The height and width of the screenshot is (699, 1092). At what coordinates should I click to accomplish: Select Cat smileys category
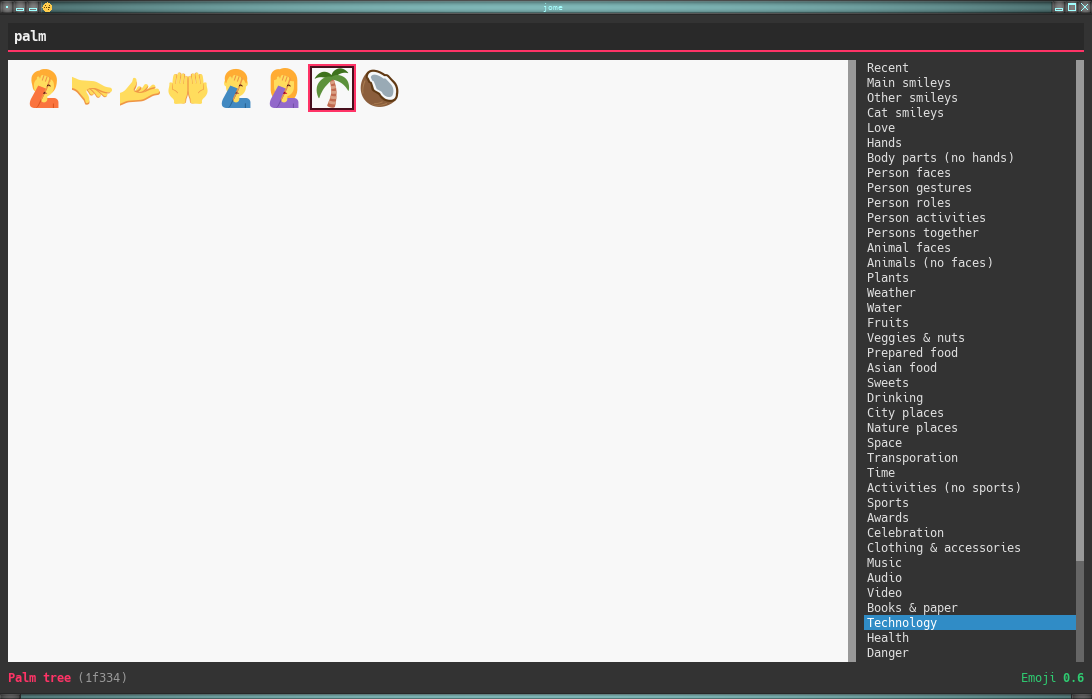[969, 113]
